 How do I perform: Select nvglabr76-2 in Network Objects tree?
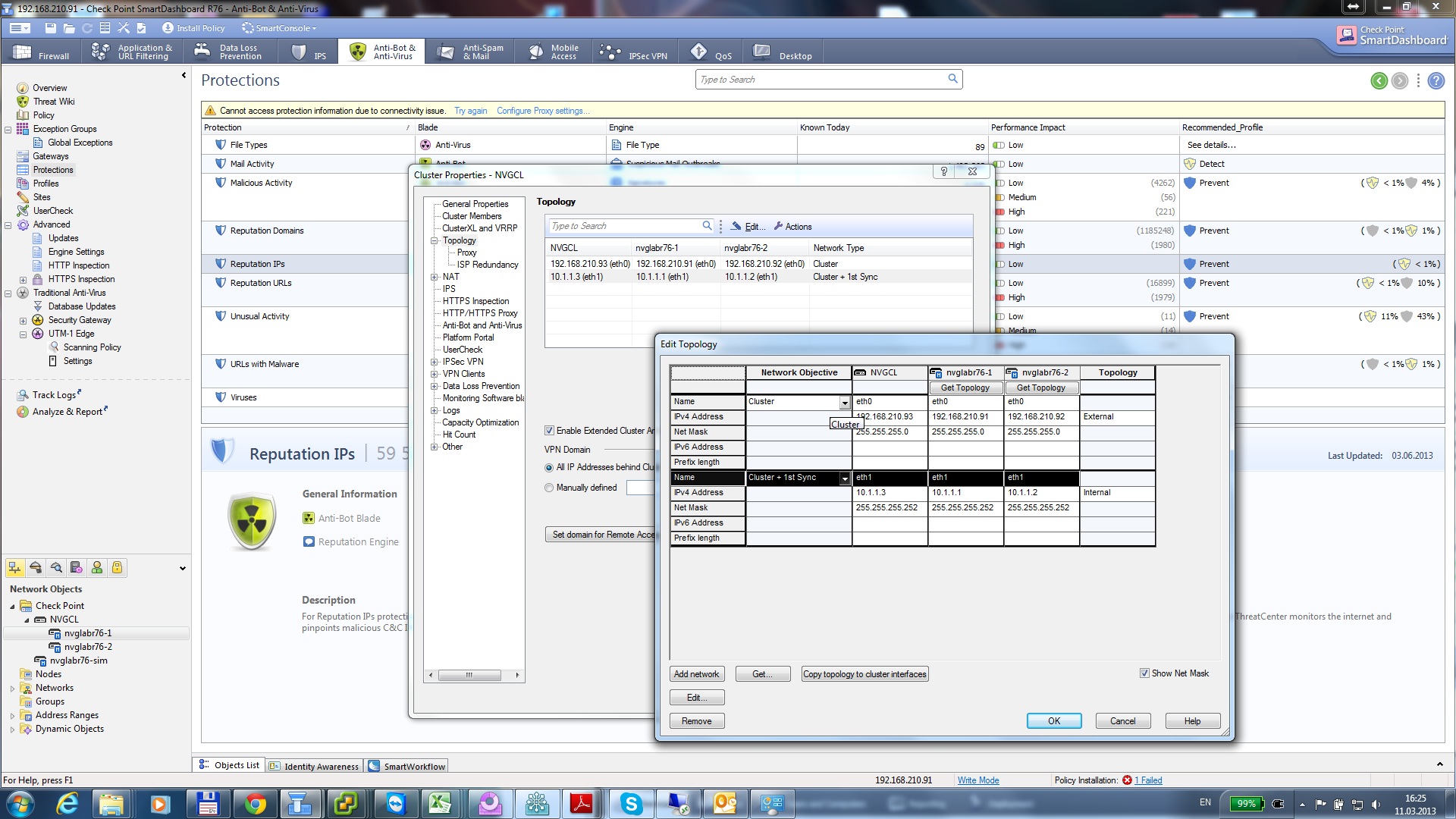(88, 647)
